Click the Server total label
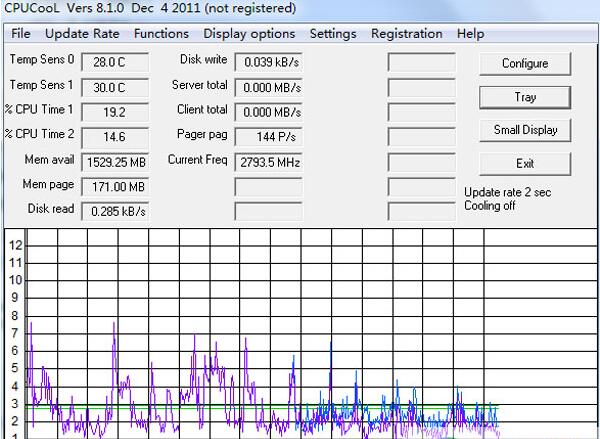Viewport: 600px width, 439px height. pyautogui.click(x=200, y=85)
